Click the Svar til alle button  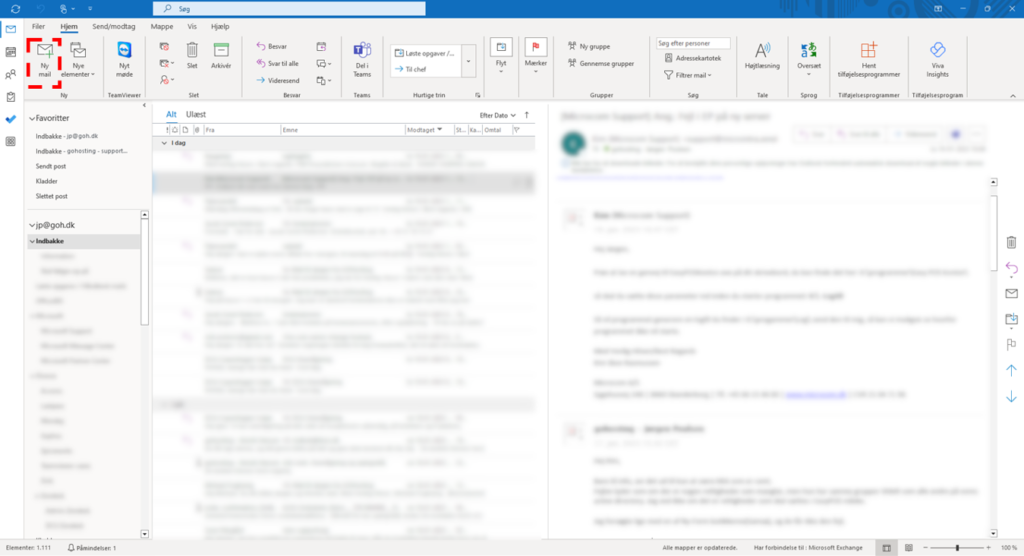pyautogui.click(x=279, y=63)
